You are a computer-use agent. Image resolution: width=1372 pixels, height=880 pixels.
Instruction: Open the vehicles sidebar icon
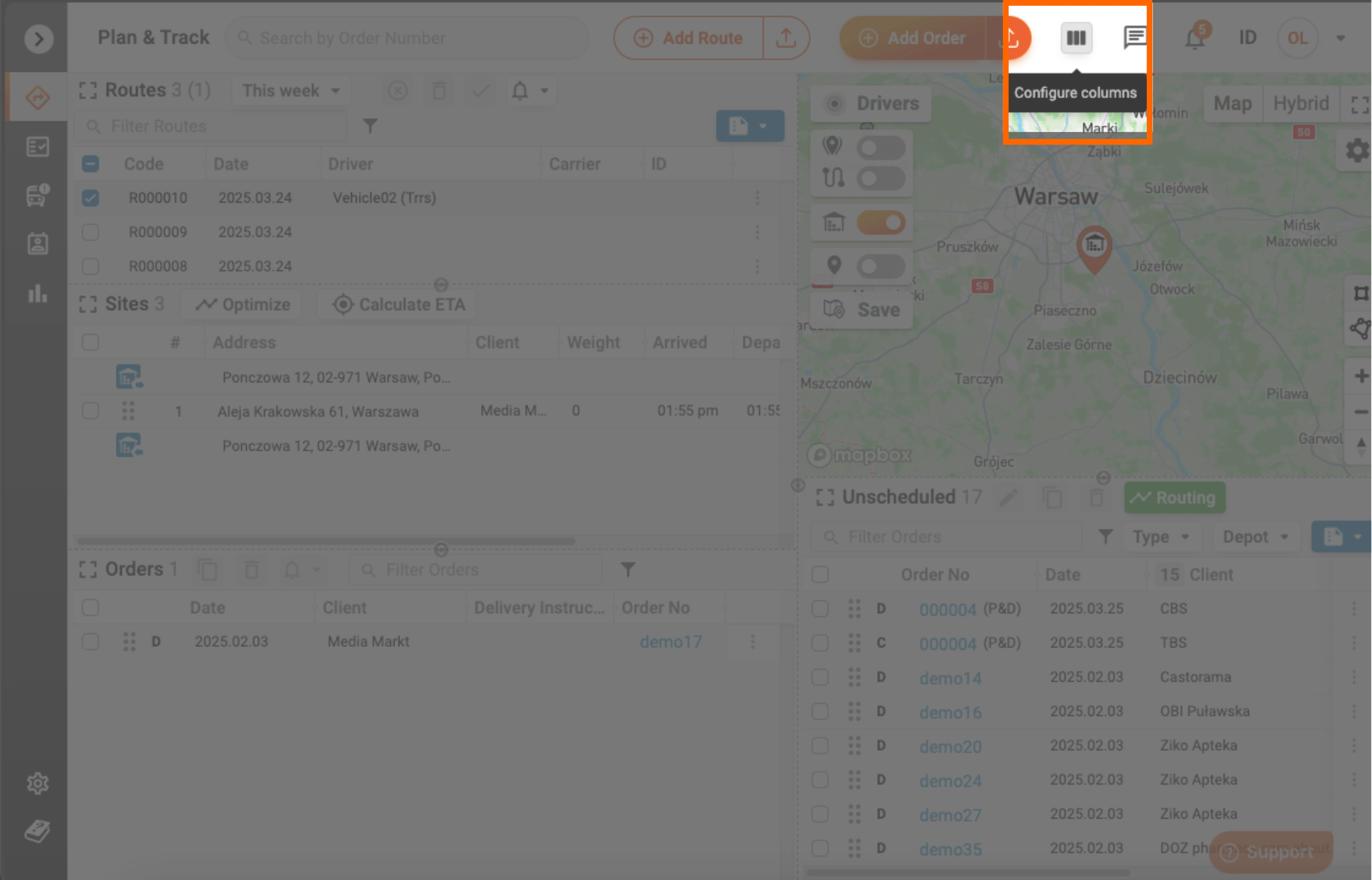pos(38,196)
